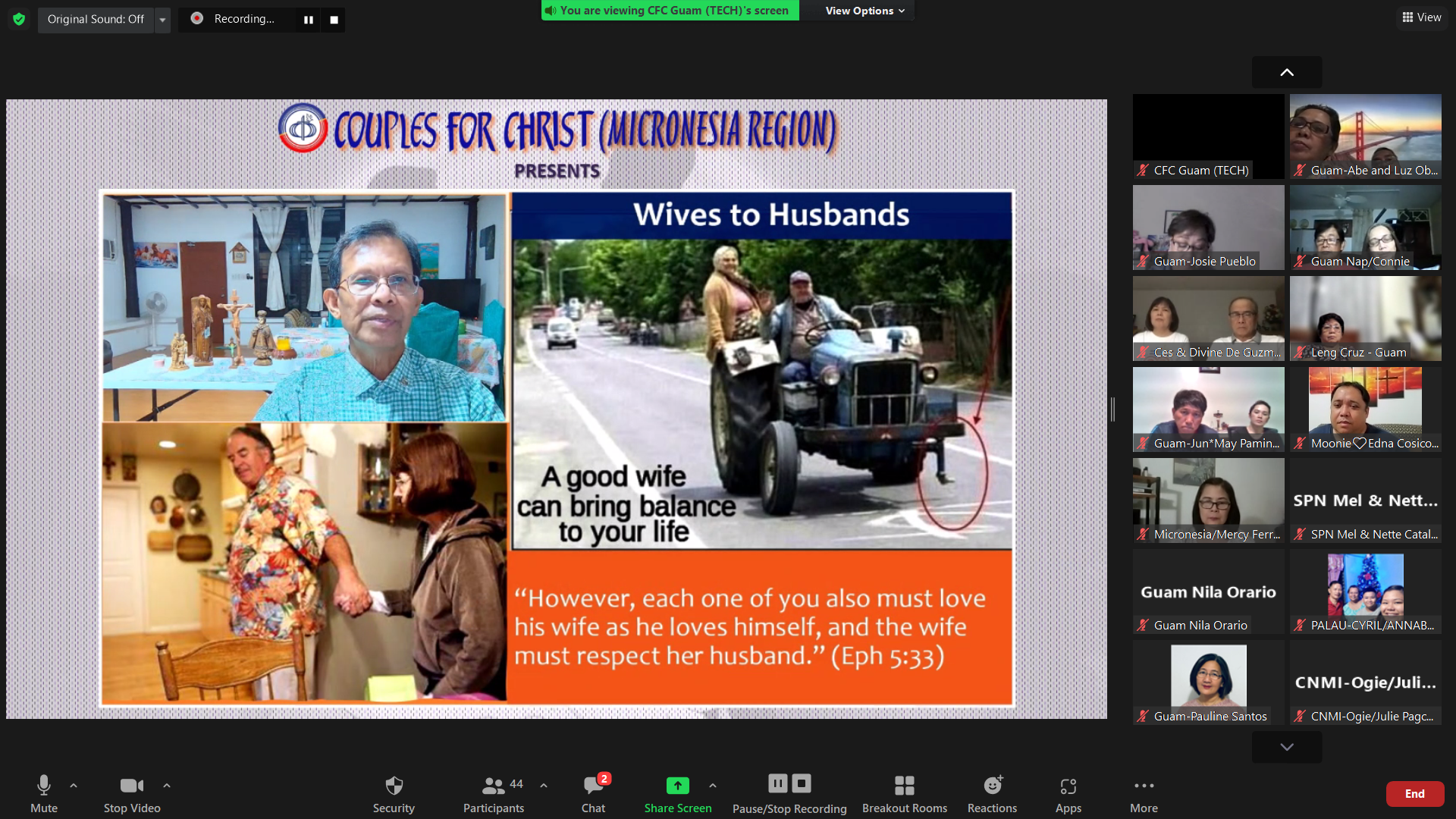Open Breakout Rooms
The width and height of the screenshot is (1456, 819).
click(905, 794)
